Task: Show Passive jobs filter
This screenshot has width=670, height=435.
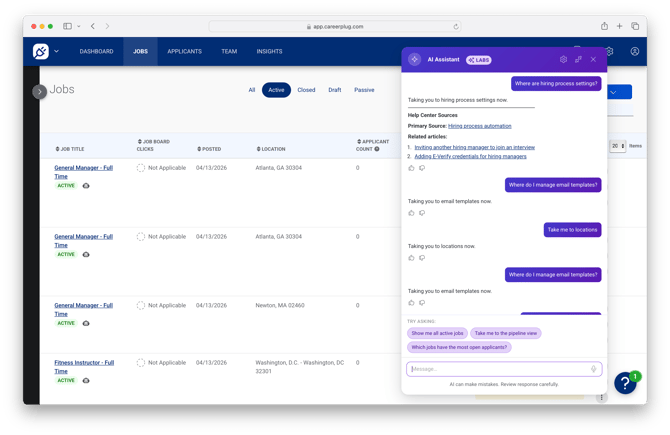Action: click(364, 90)
